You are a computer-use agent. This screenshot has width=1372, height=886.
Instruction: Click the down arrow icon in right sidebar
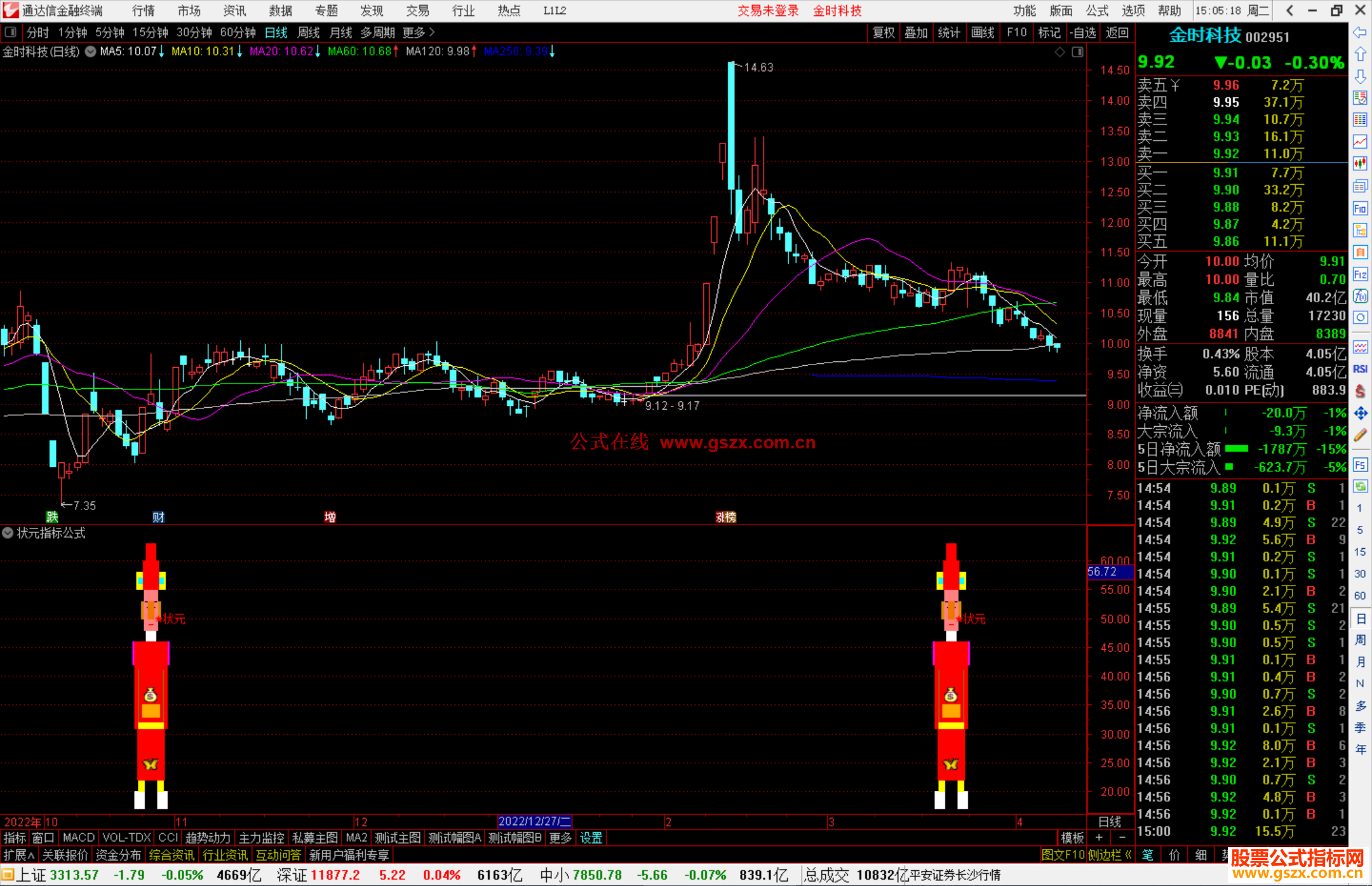coord(1360,77)
